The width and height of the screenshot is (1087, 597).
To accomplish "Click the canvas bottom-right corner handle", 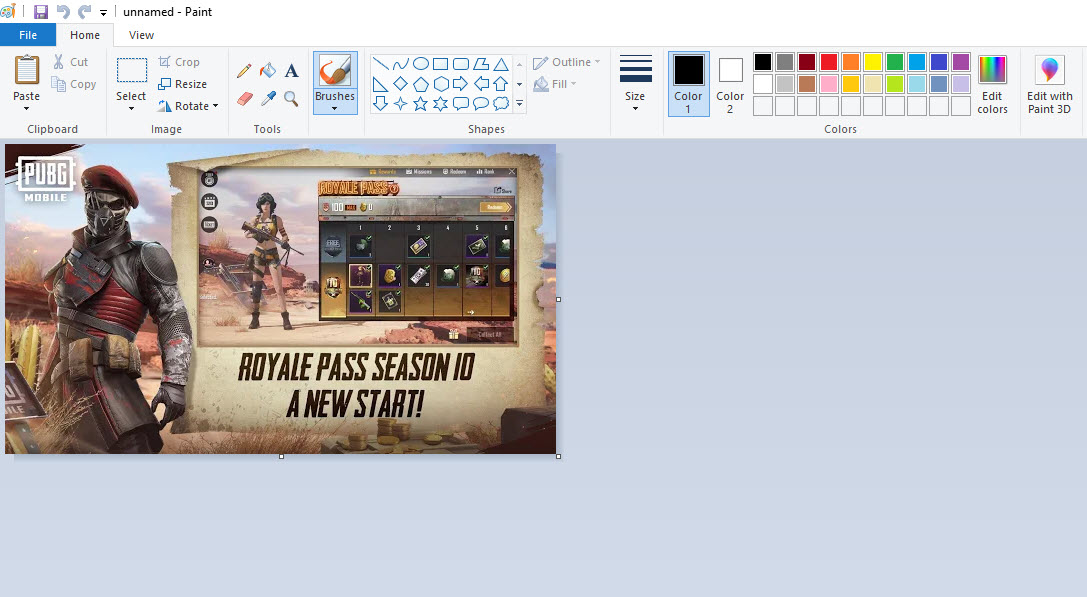I will (x=559, y=456).
